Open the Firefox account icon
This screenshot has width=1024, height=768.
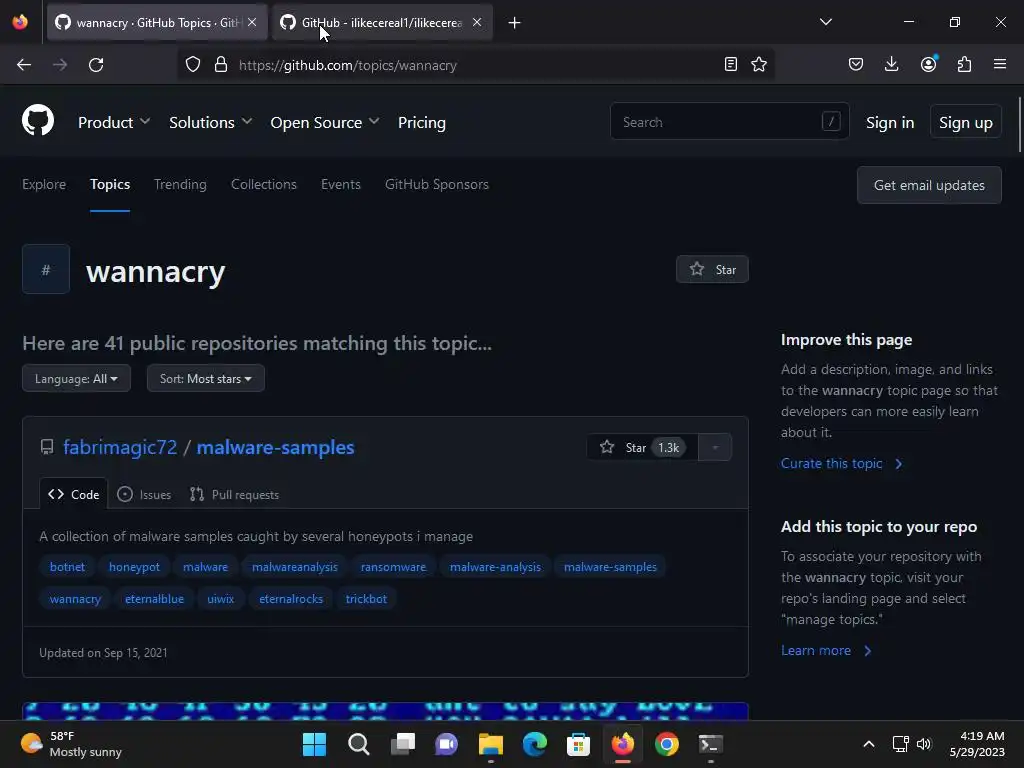click(x=929, y=64)
